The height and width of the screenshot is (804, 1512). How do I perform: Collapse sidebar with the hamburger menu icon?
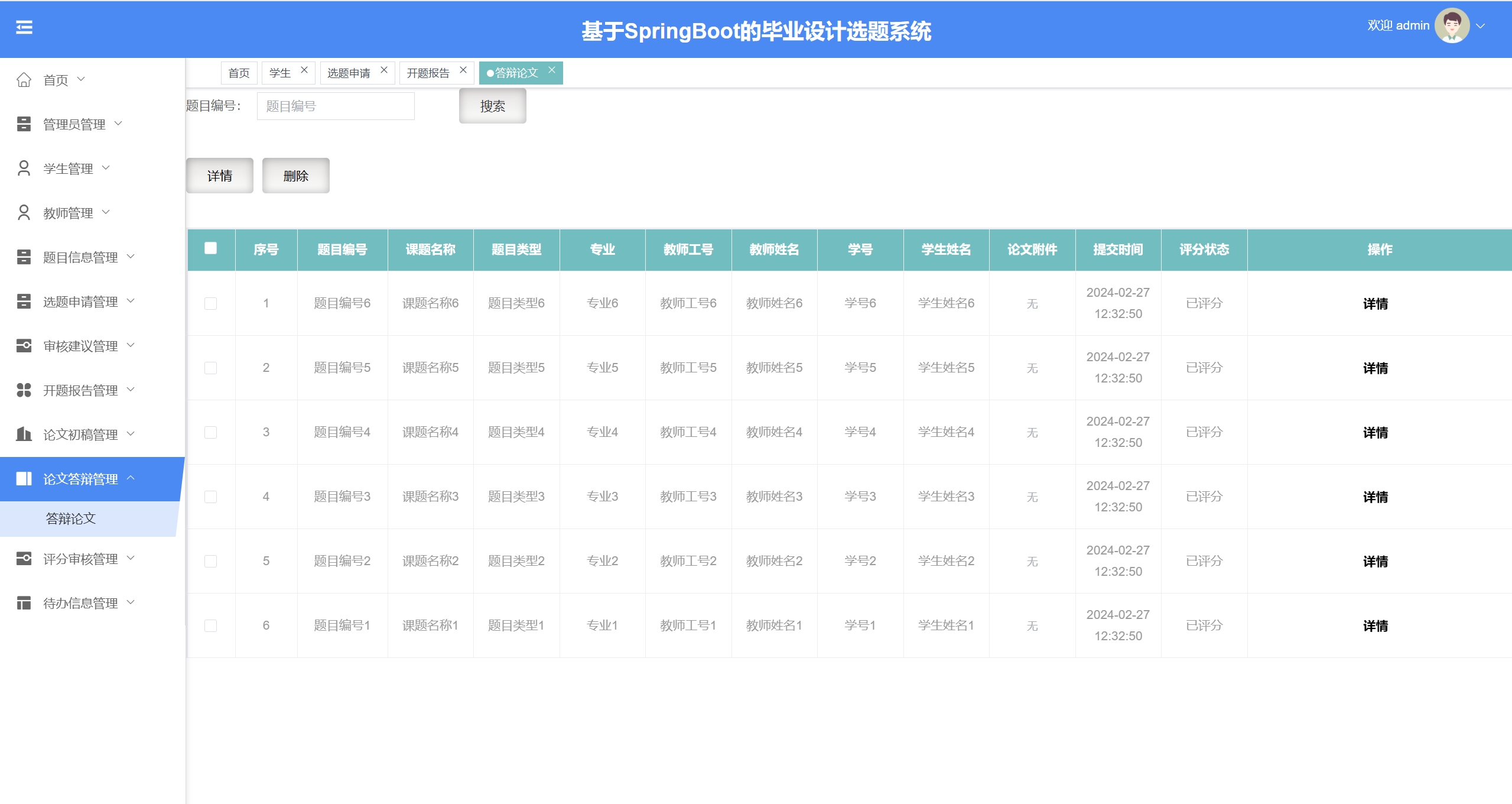pyautogui.click(x=24, y=27)
